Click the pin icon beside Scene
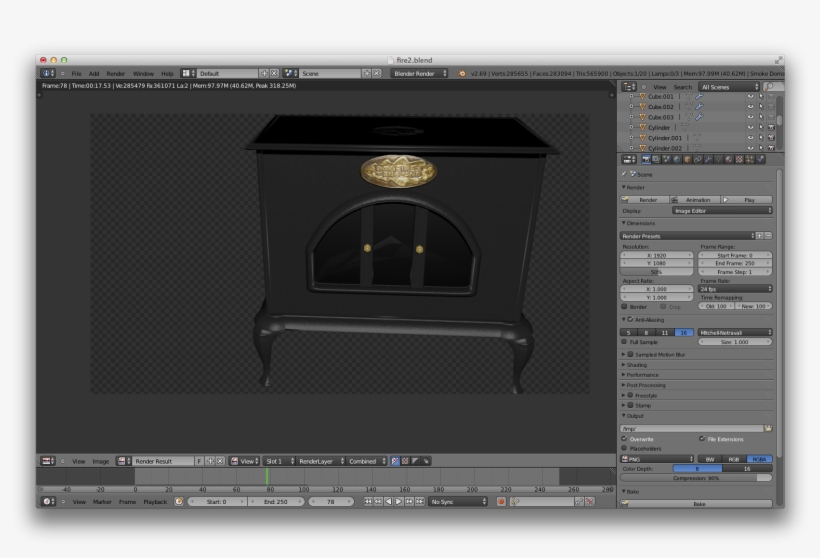This screenshot has width=820, height=558. click(624, 174)
